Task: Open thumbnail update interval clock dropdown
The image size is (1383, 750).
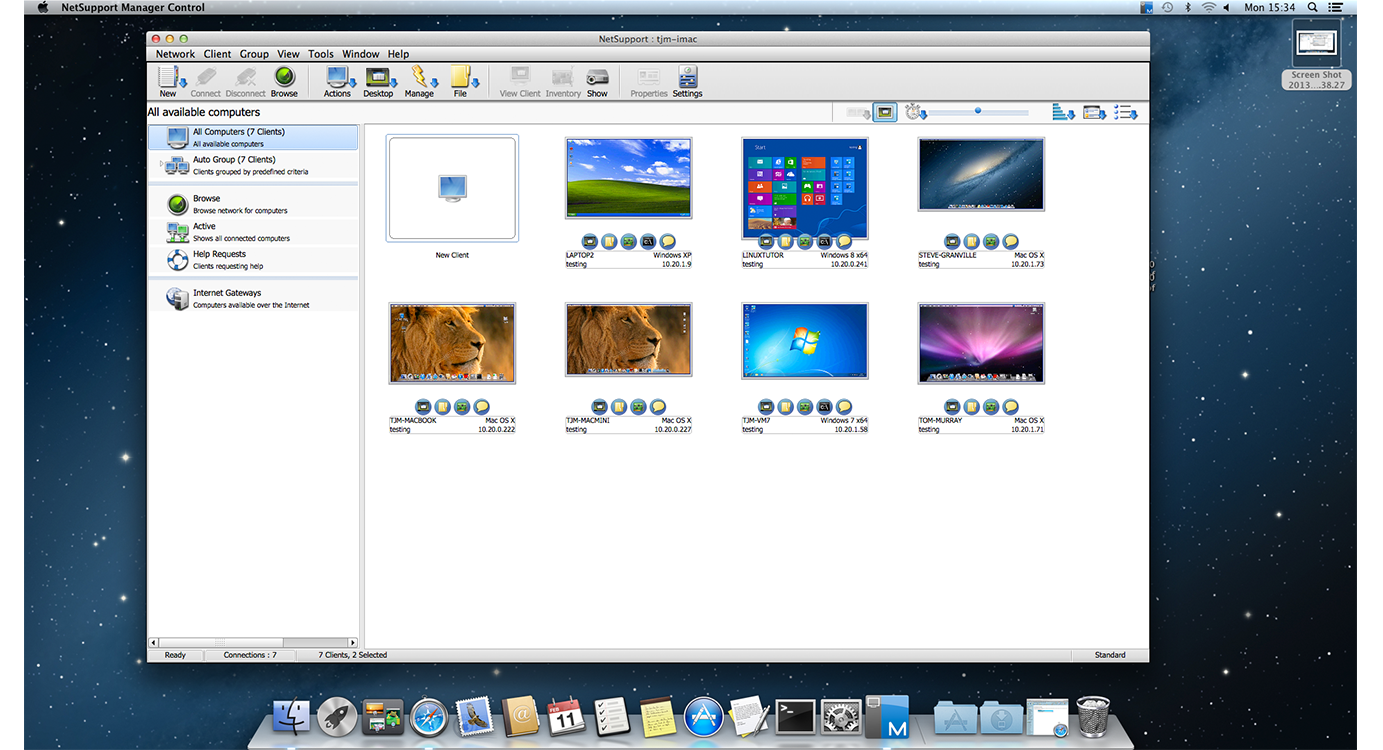Action: (915, 112)
